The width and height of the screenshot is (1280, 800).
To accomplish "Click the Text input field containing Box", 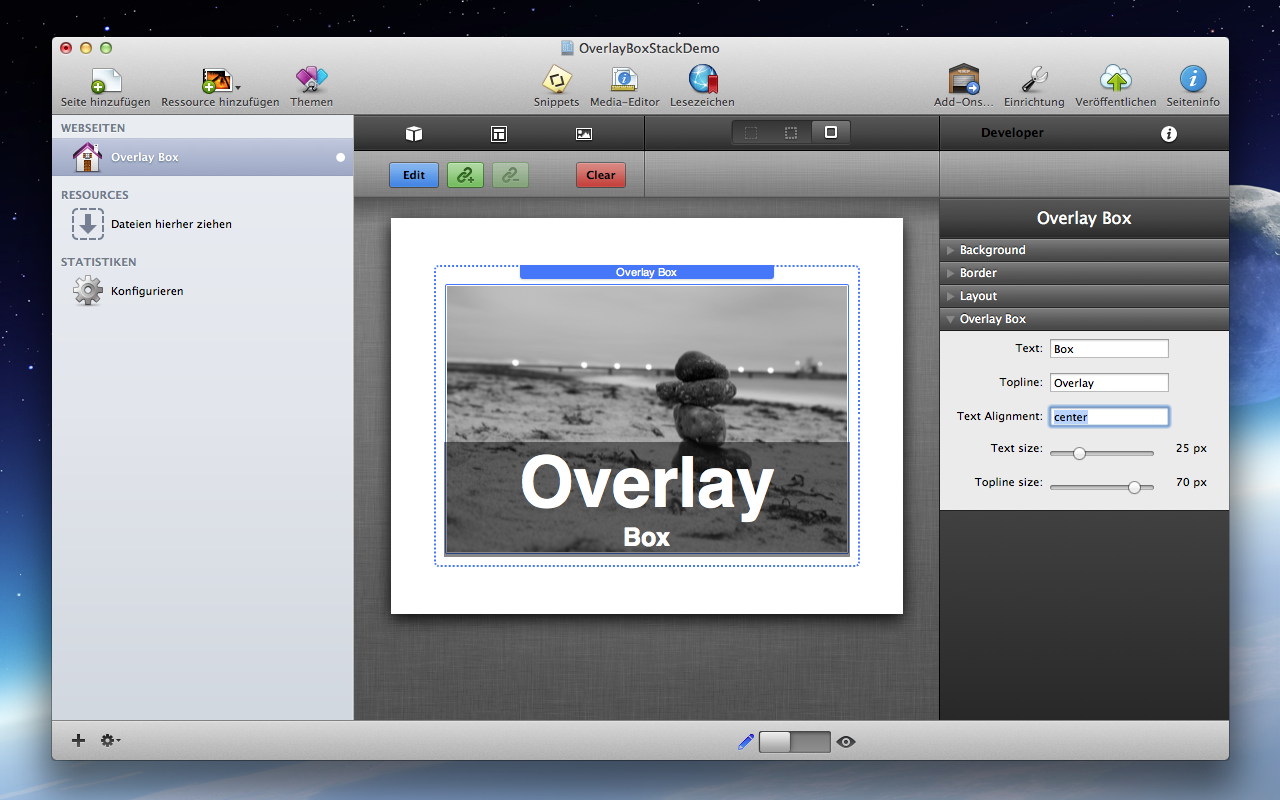I will click(1108, 349).
